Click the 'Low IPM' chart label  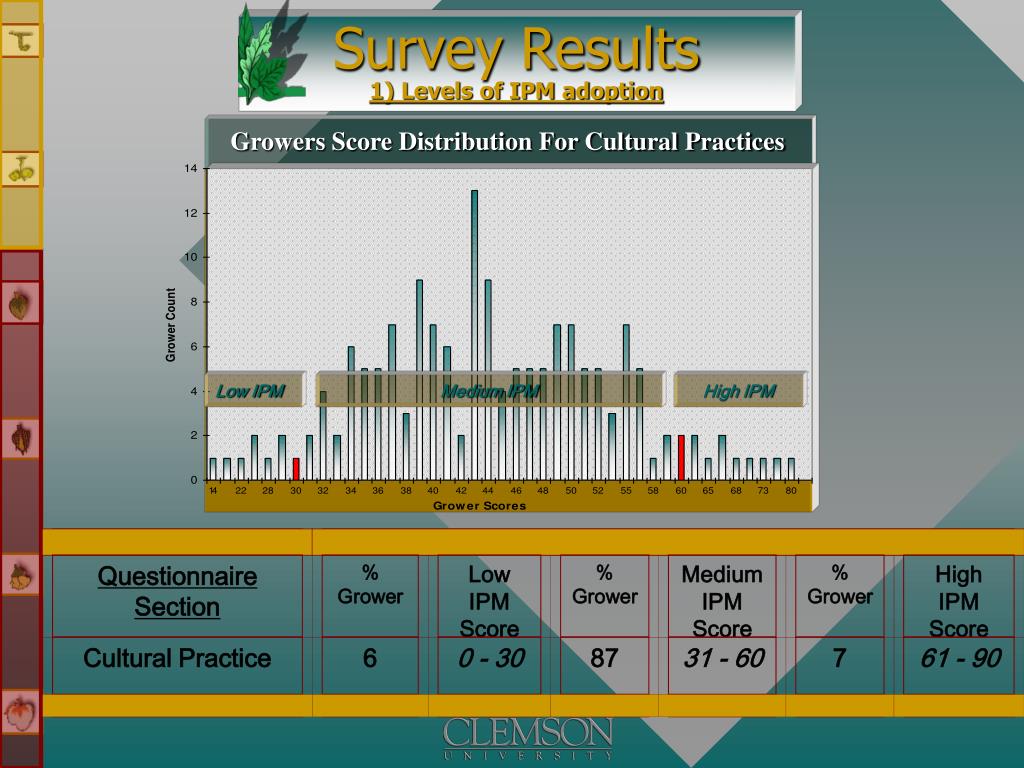coord(250,391)
